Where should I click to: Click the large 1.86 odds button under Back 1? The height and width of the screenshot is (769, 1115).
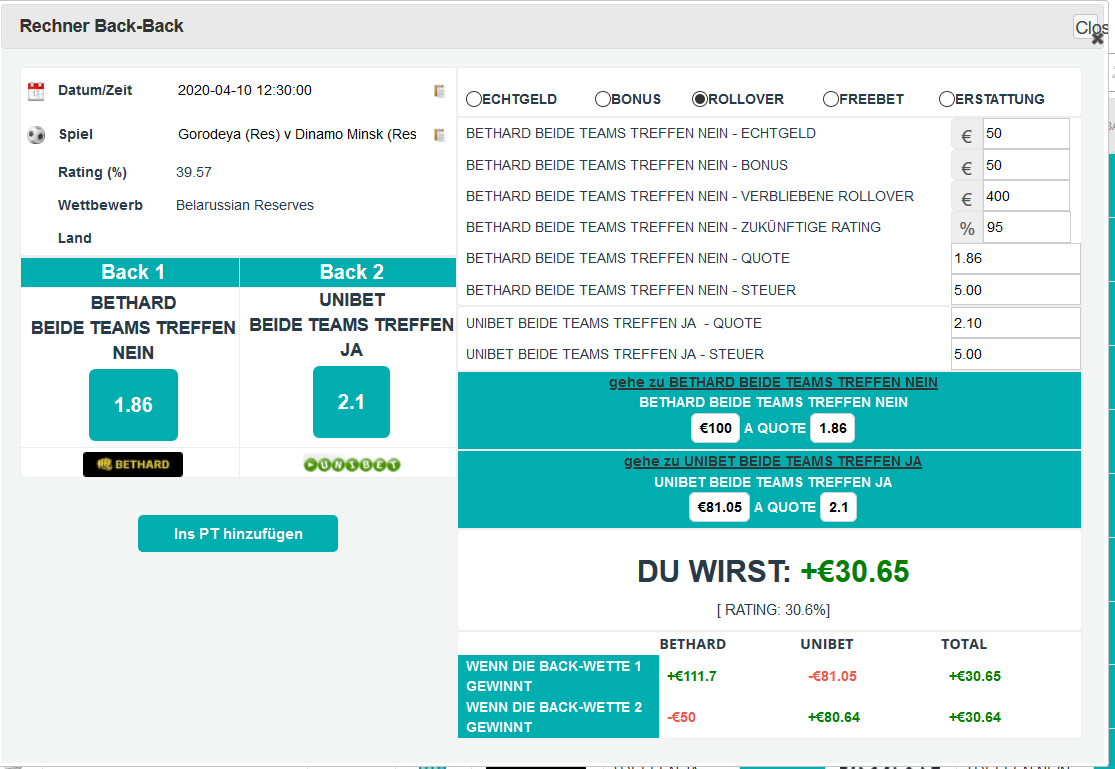133,405
